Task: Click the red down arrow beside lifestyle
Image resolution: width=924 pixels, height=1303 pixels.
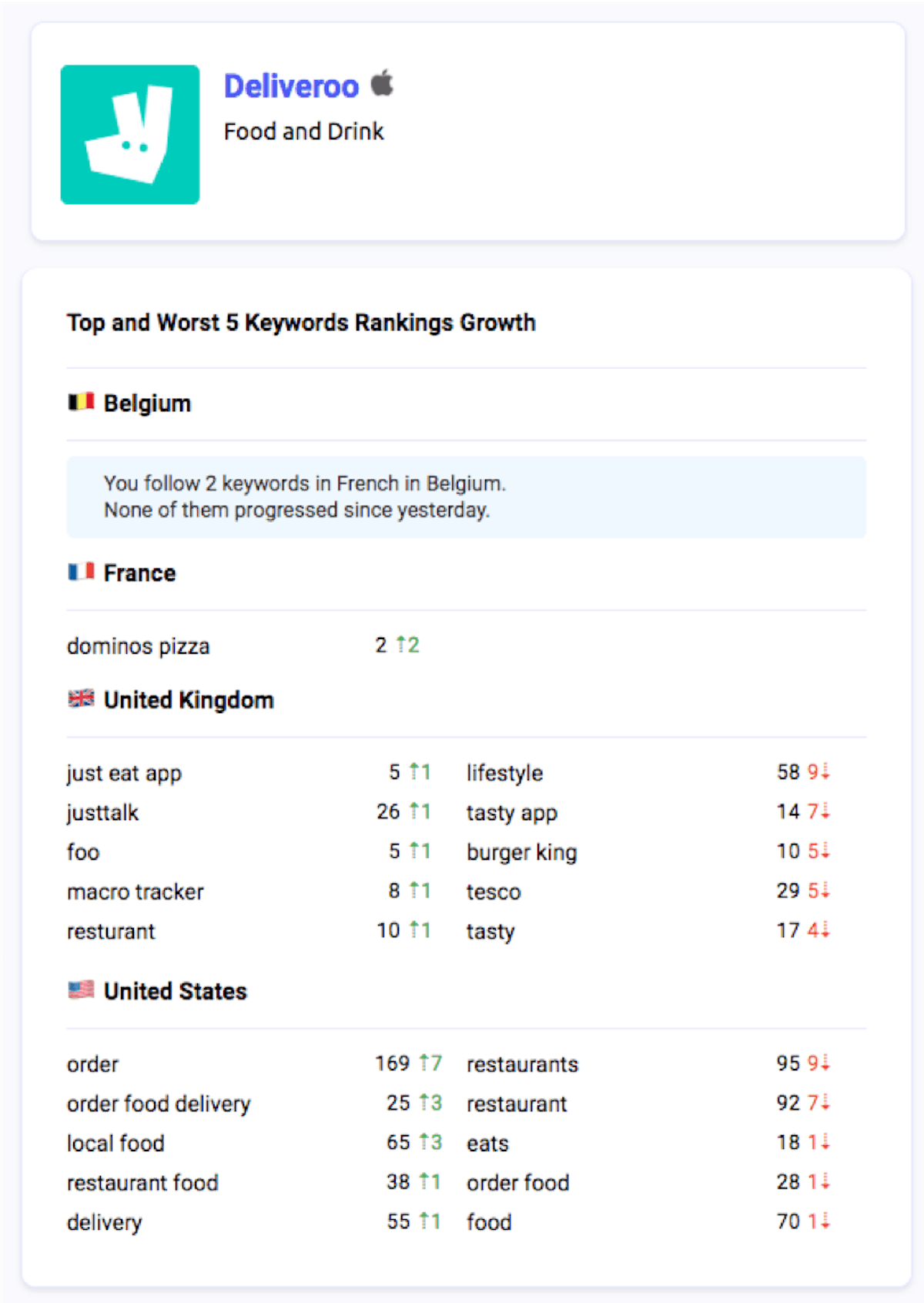Action: [825, 772]
